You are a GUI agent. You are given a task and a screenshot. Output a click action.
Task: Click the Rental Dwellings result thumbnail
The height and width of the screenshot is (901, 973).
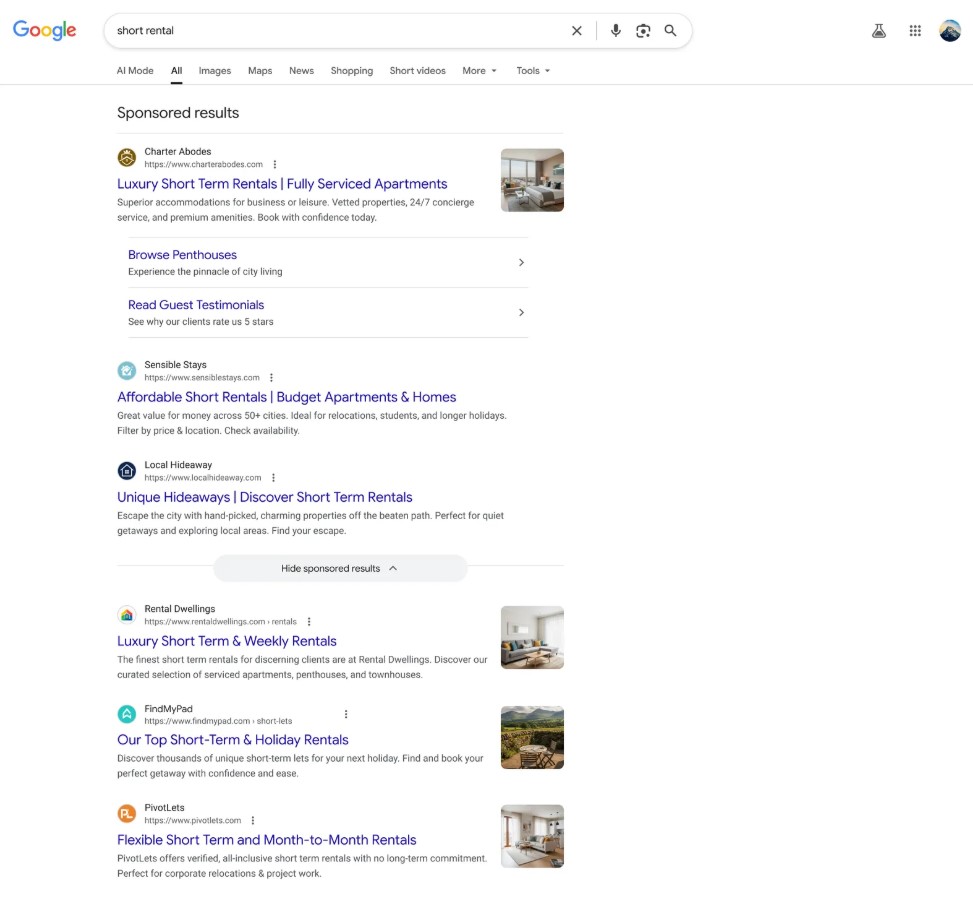531,637
